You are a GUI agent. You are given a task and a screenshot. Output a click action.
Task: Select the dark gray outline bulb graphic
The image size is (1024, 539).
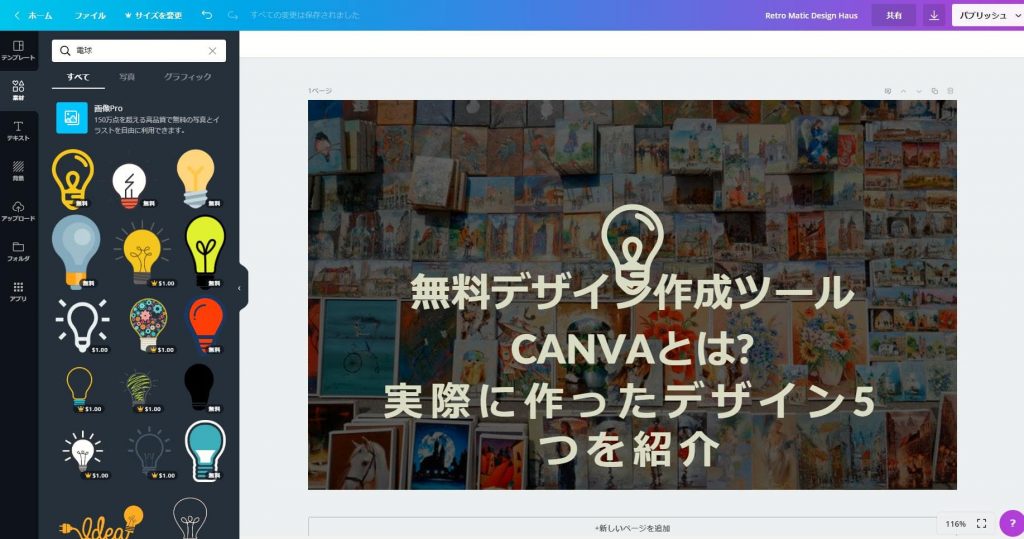click(x=150, y=451)
